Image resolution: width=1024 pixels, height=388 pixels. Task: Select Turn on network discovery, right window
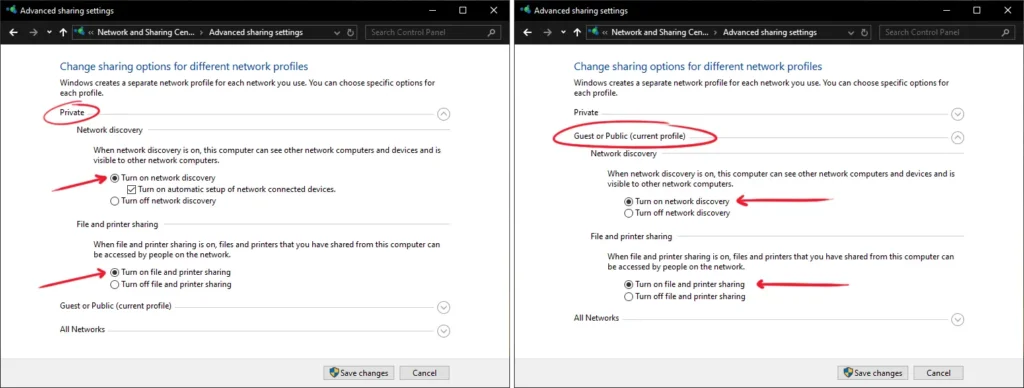pyautogui.click(x=677, y=201)
